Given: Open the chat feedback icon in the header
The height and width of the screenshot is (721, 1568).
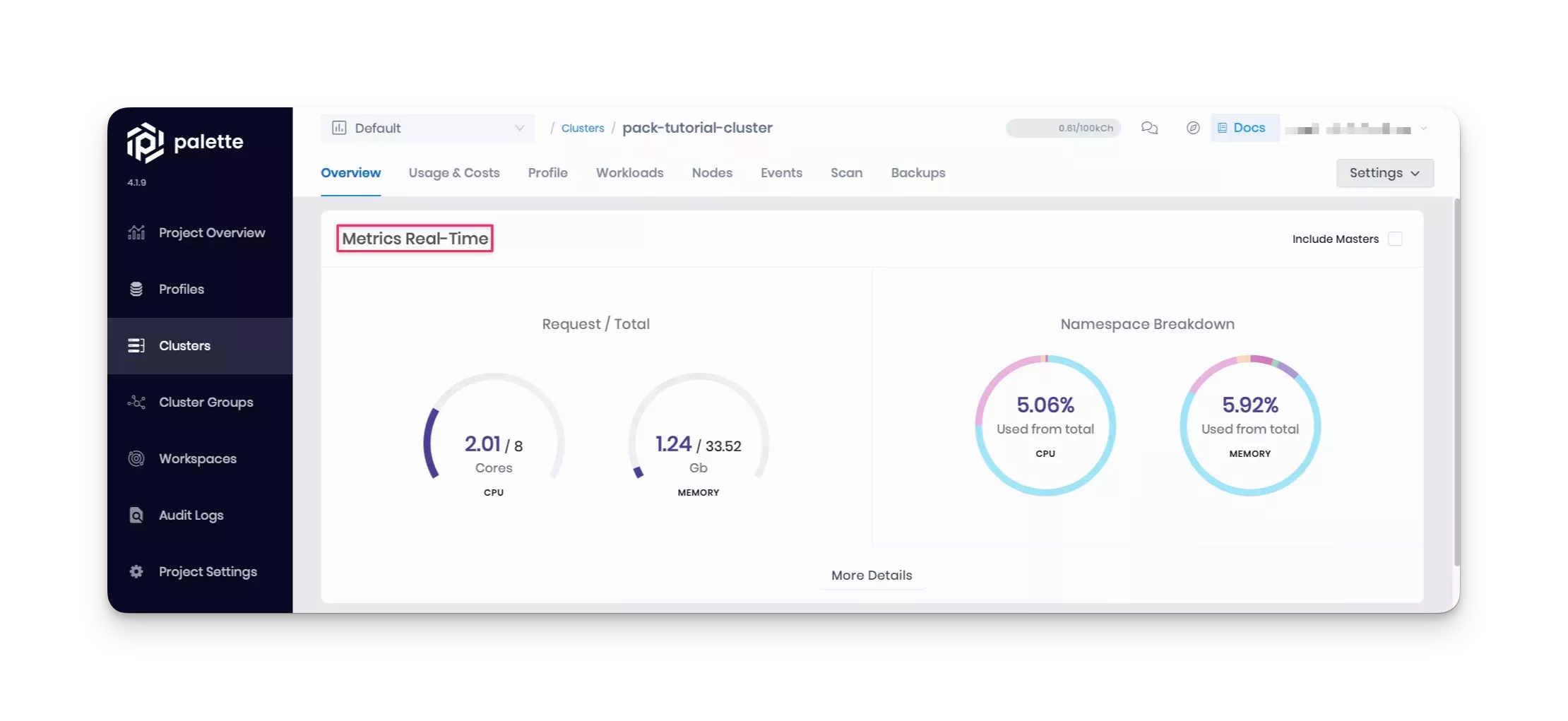Looking at the screenshot, I should click(1149, 128).
